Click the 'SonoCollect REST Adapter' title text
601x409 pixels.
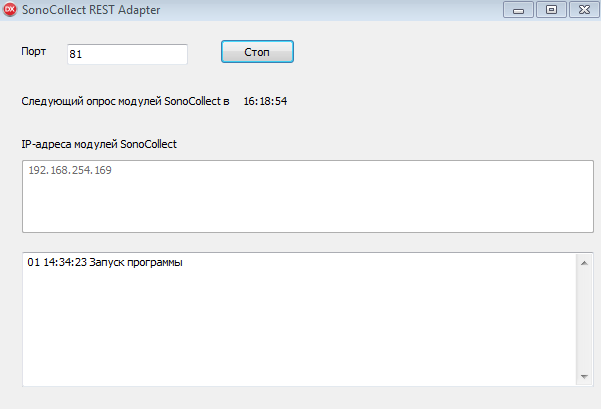coord(91,10)
